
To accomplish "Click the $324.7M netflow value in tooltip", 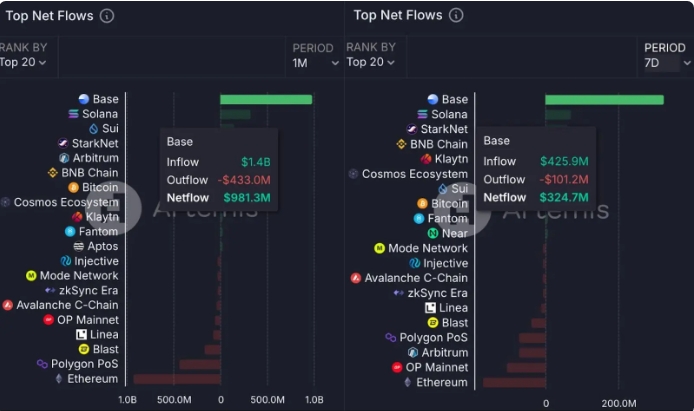I will (563, 197).
